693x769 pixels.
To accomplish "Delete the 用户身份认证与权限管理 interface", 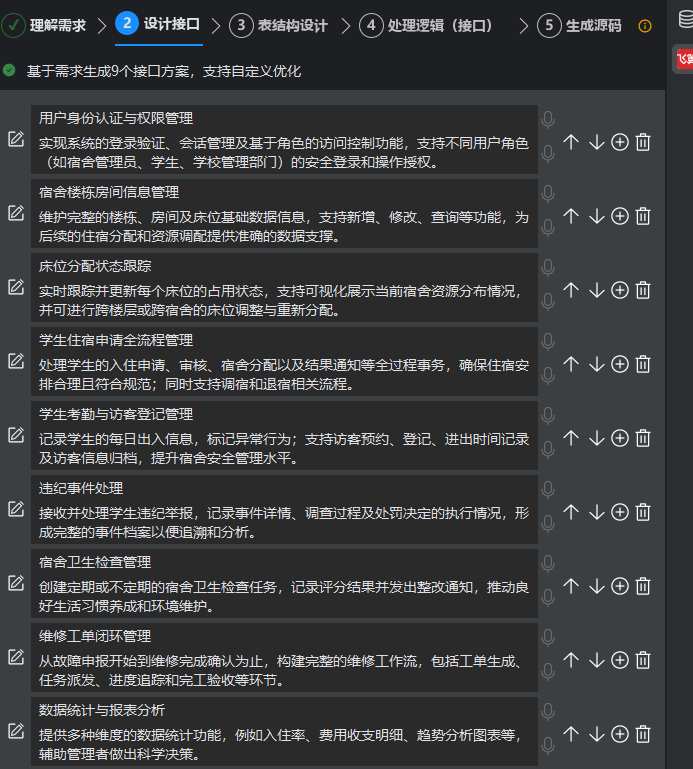I will 643,142.
